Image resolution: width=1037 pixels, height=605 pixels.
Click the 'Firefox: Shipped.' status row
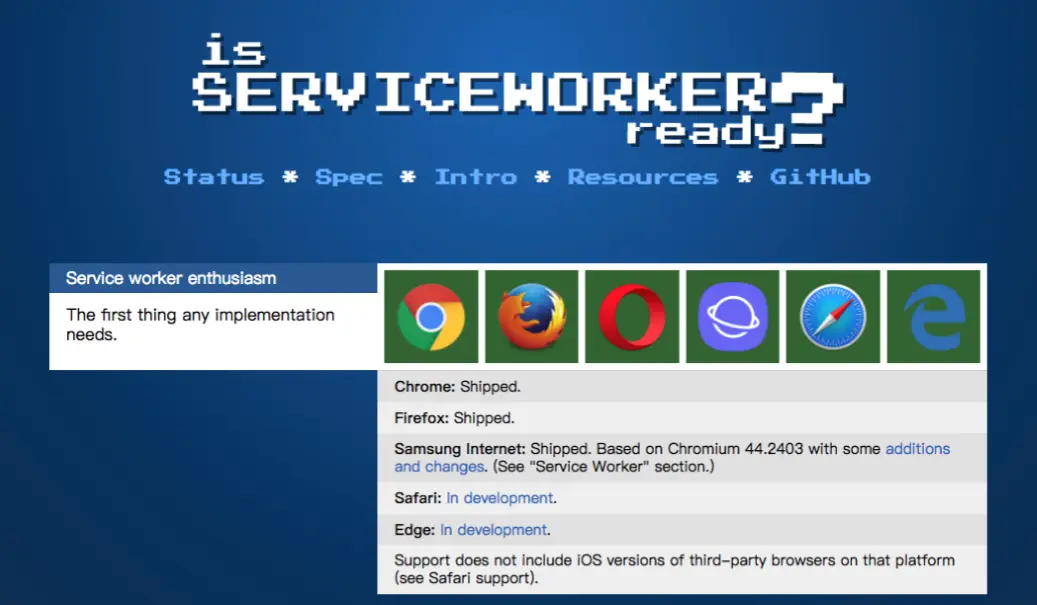(x=682, y=418)
